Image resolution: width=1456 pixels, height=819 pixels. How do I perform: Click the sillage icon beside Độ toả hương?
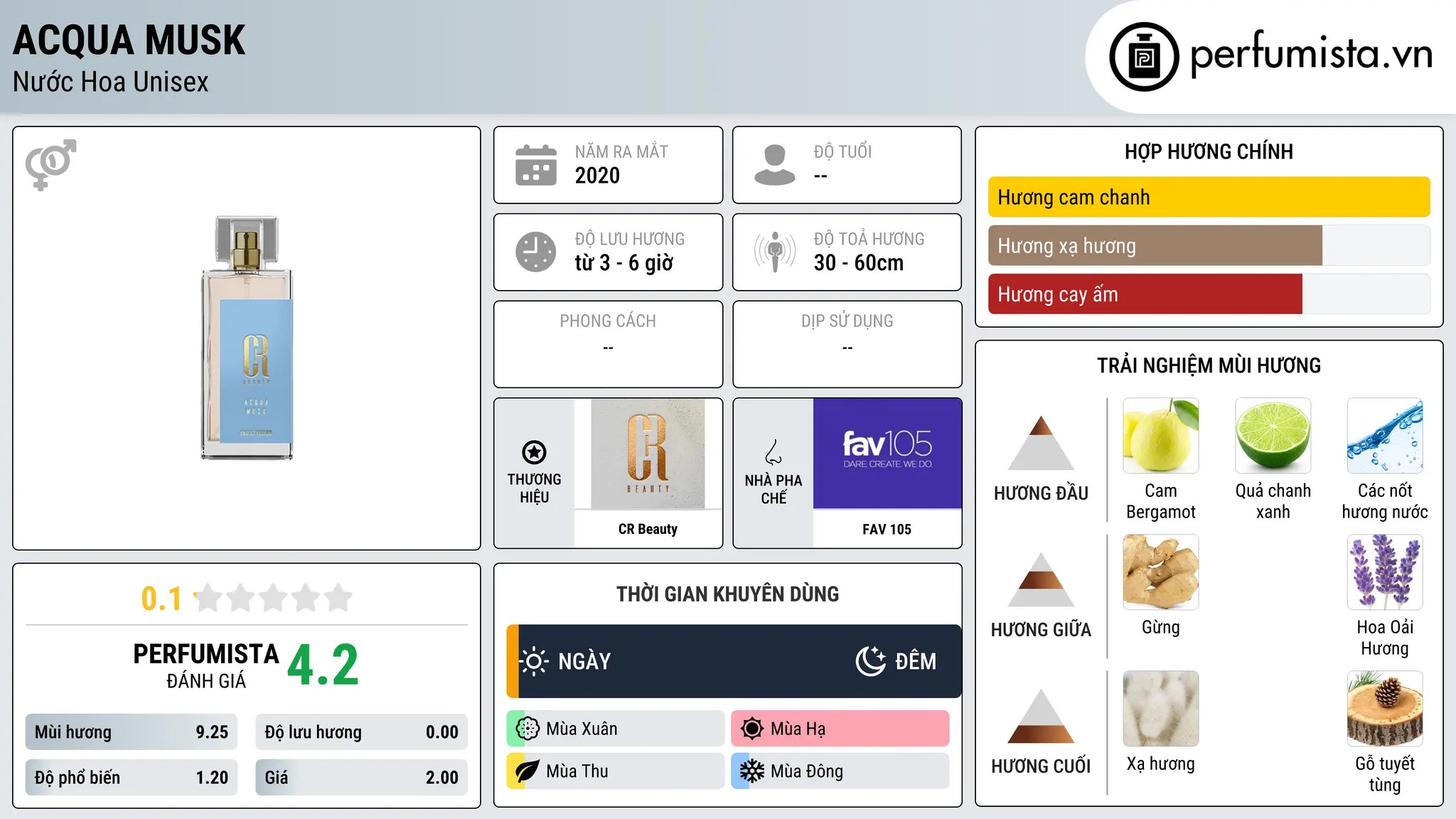[x=775, y=252]
